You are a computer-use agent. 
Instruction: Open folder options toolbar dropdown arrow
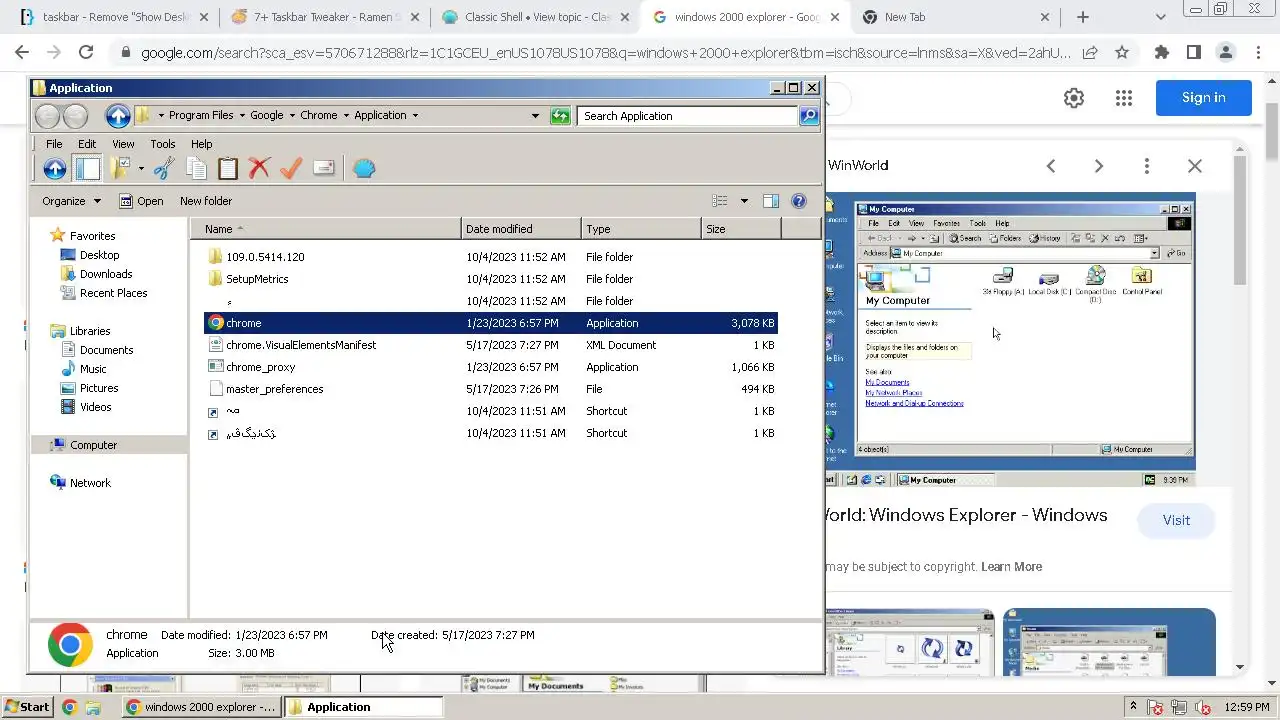141,169
